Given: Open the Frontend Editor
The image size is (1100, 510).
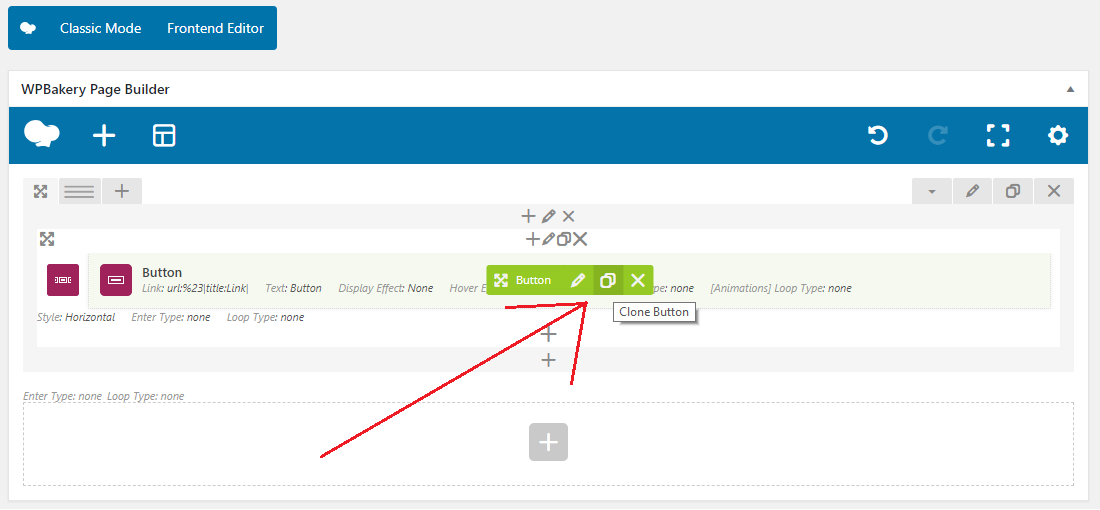Looking at the screenshot, I should [x=215, y=29].
